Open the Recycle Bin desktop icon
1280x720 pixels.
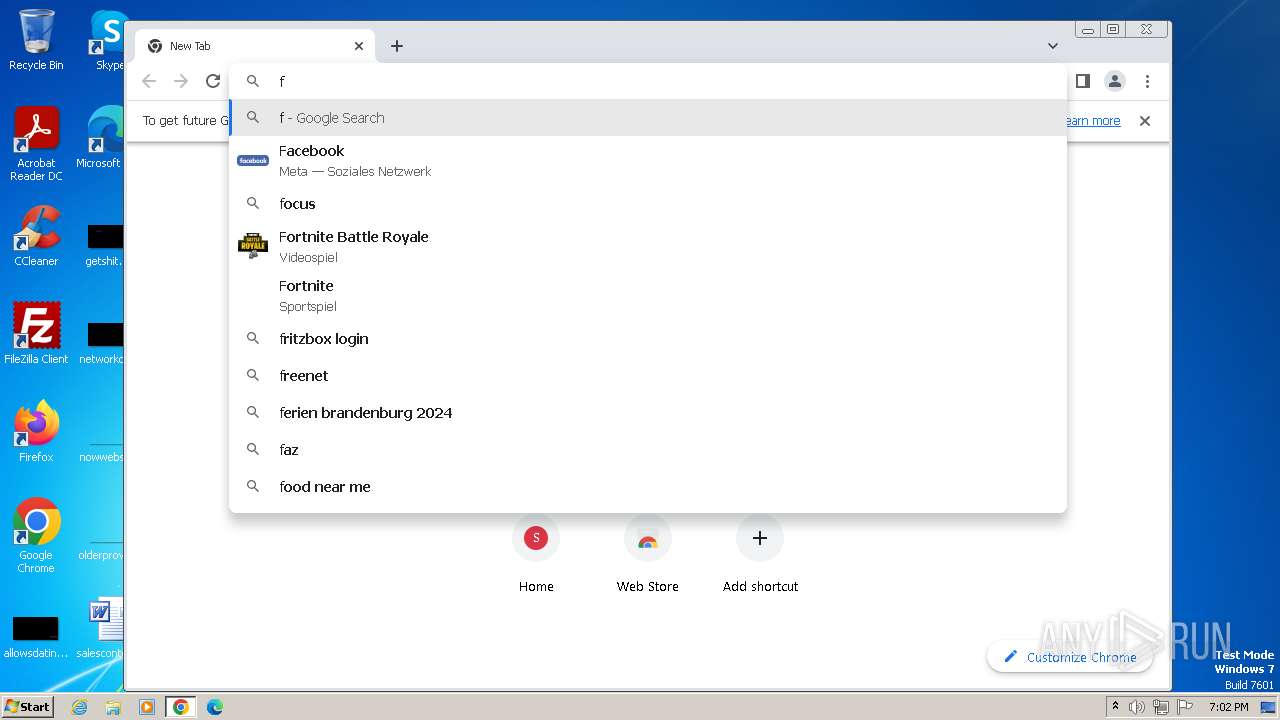point(36,40)
